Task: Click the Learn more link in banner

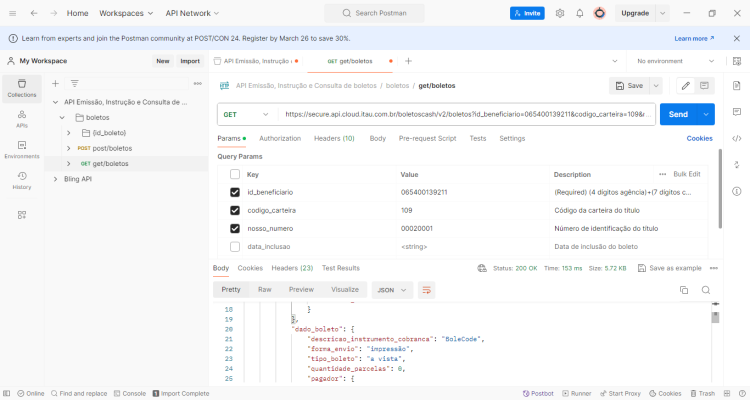Action: [x=694, y=38]
